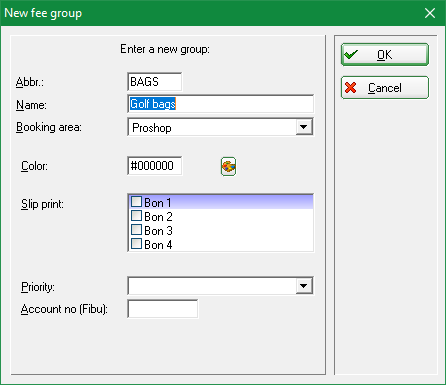Select the Bon 4 list item label
446x385 pixels.
(x=158, y=245)
